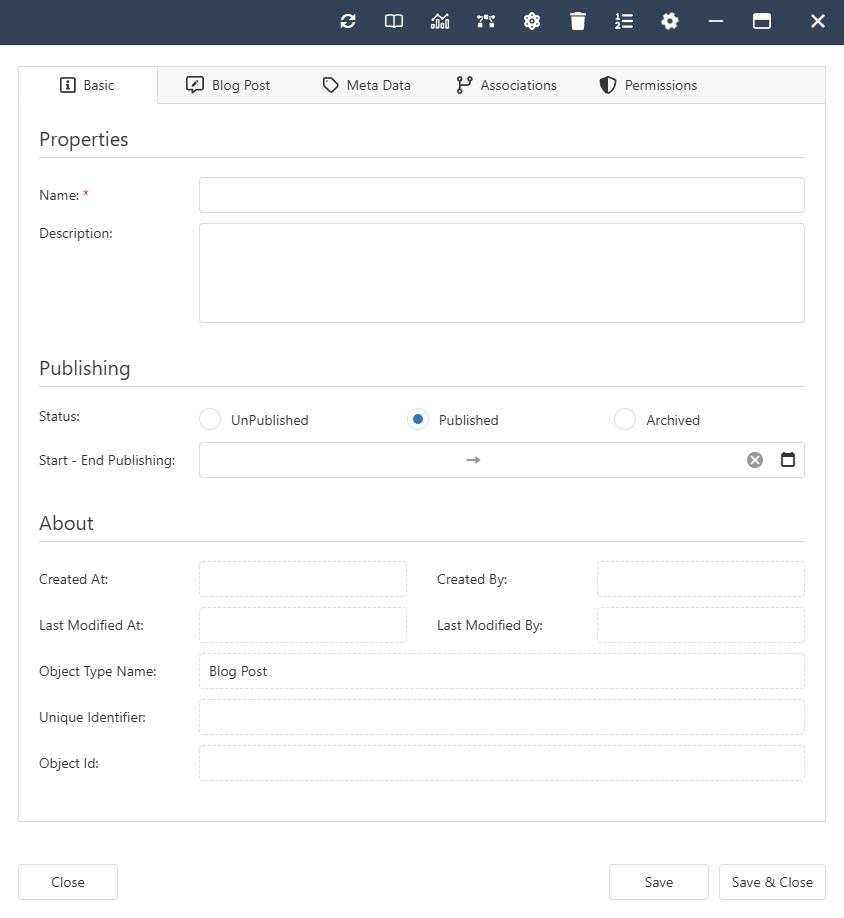Select the Published status radio button
Viewport: 844px width, 918px height.
click(418, 420)
